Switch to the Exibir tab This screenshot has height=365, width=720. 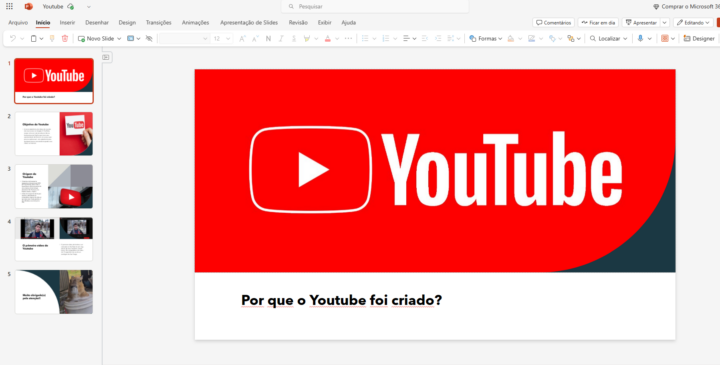325,22
